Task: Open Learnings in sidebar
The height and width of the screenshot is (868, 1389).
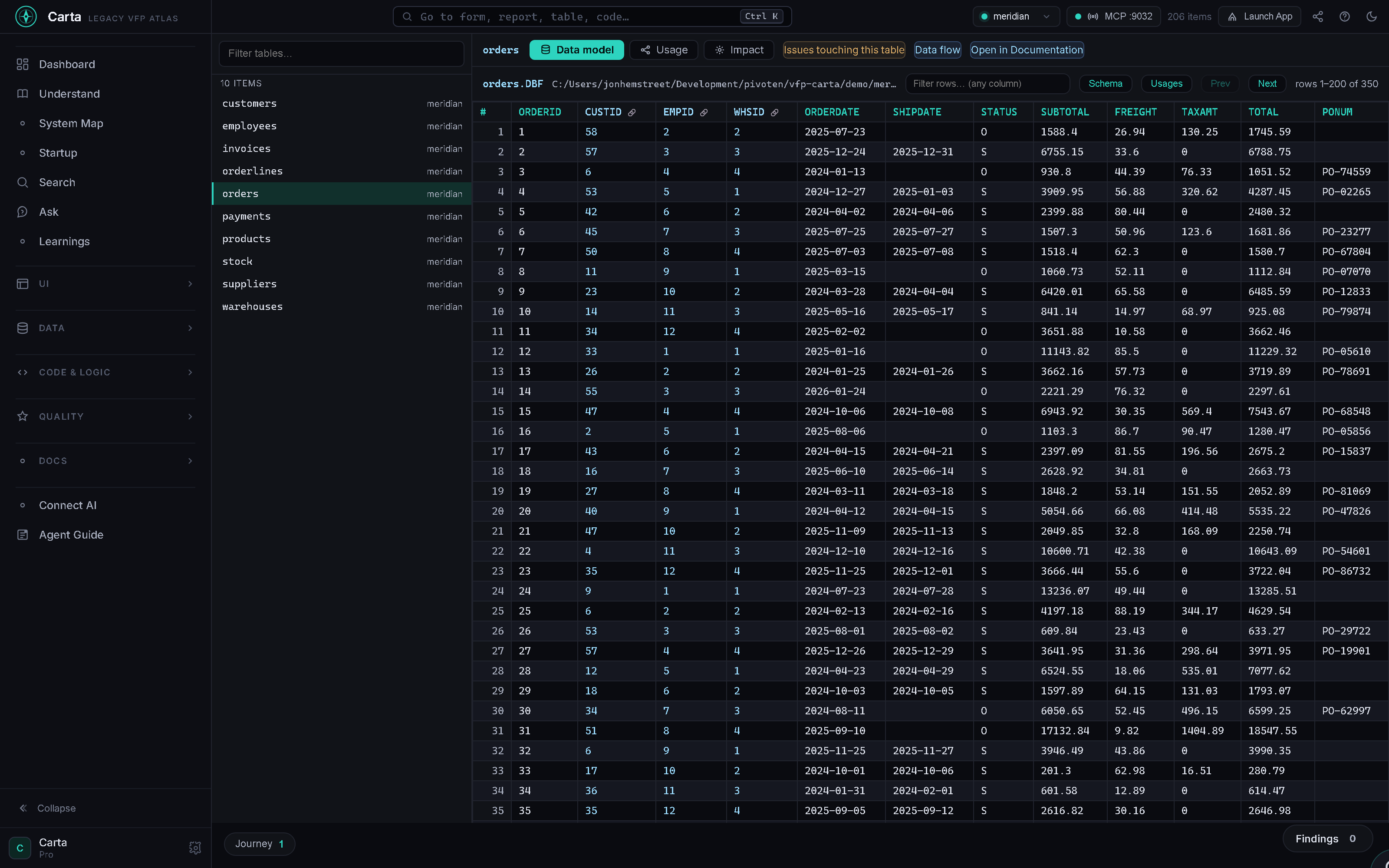Action: coord(64,241)
